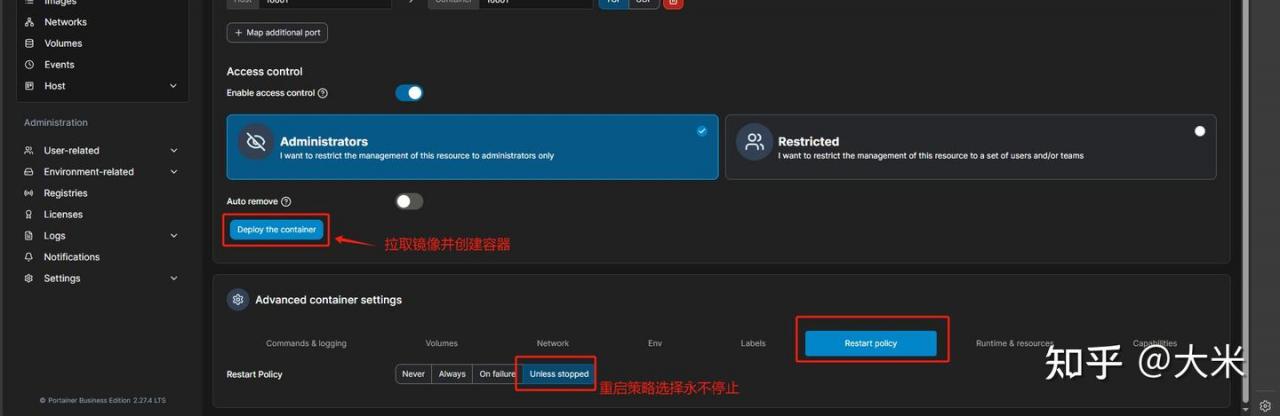
Task: Toggle the Auto remove switch
Action: 409,201
